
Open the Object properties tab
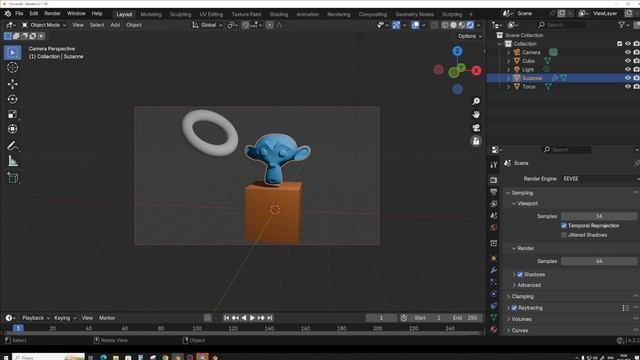493,258
